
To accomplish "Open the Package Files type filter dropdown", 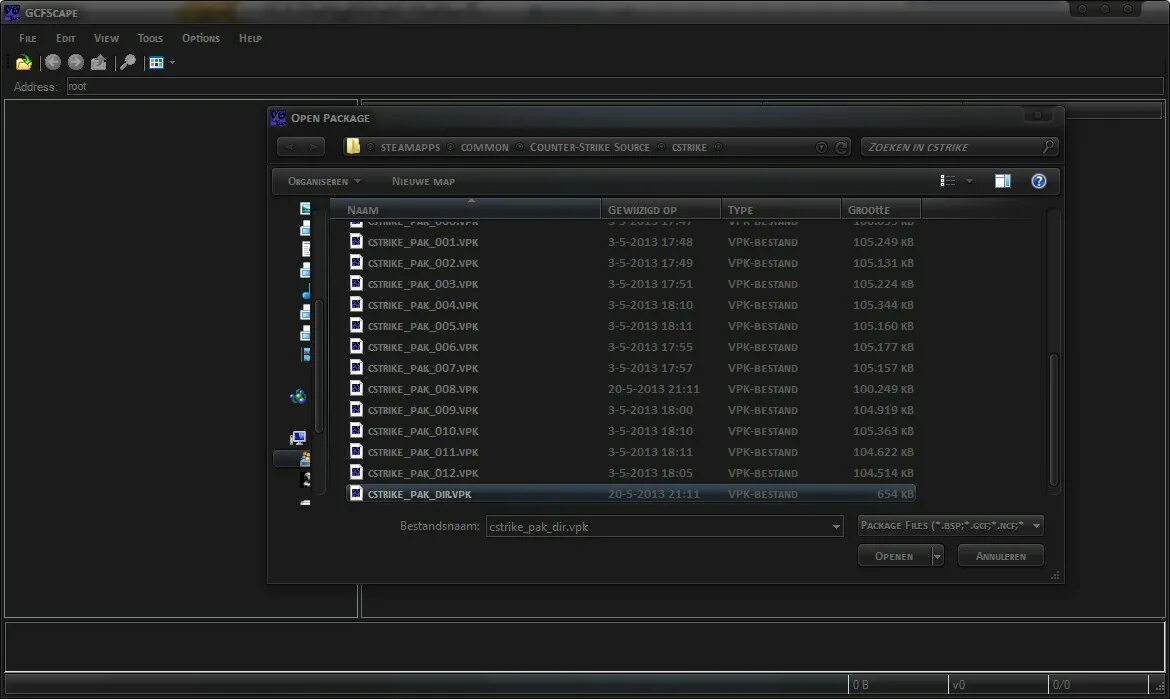I will coord(951,525).
